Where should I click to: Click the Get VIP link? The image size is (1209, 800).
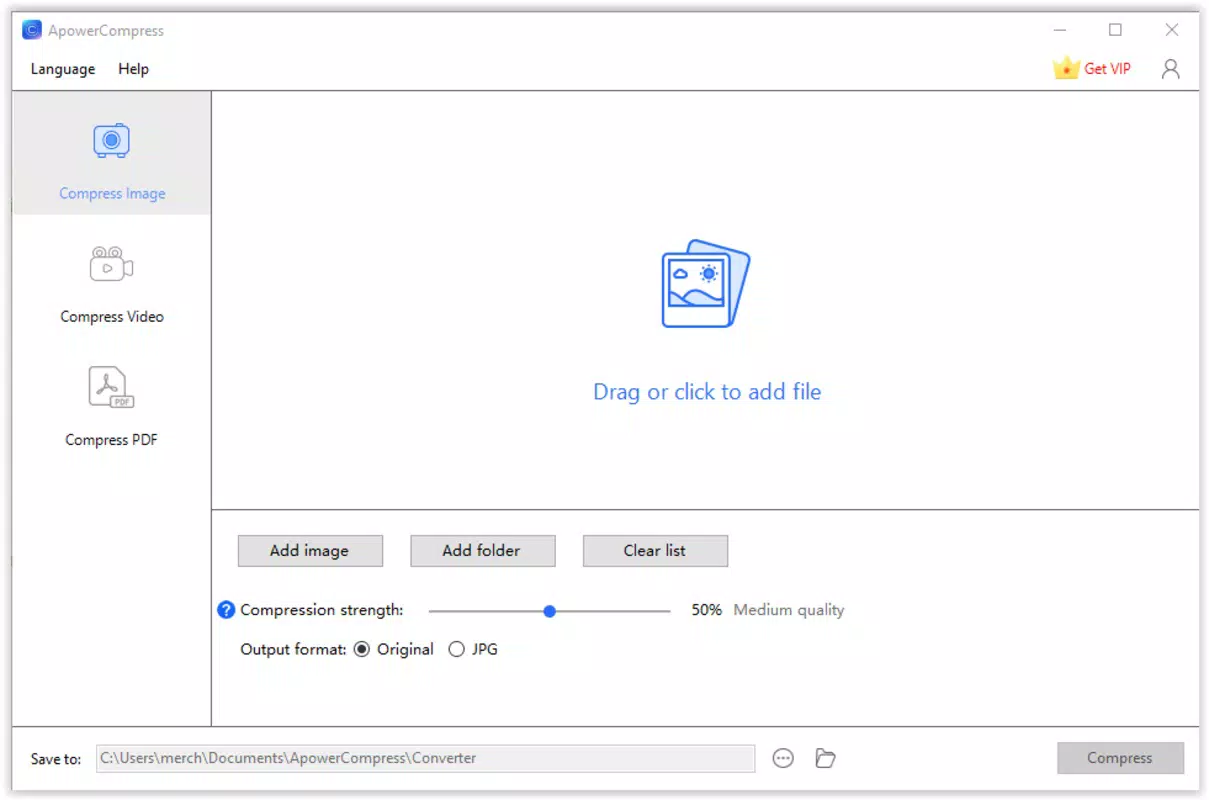pyautogui.click(x=1108, y=69)
